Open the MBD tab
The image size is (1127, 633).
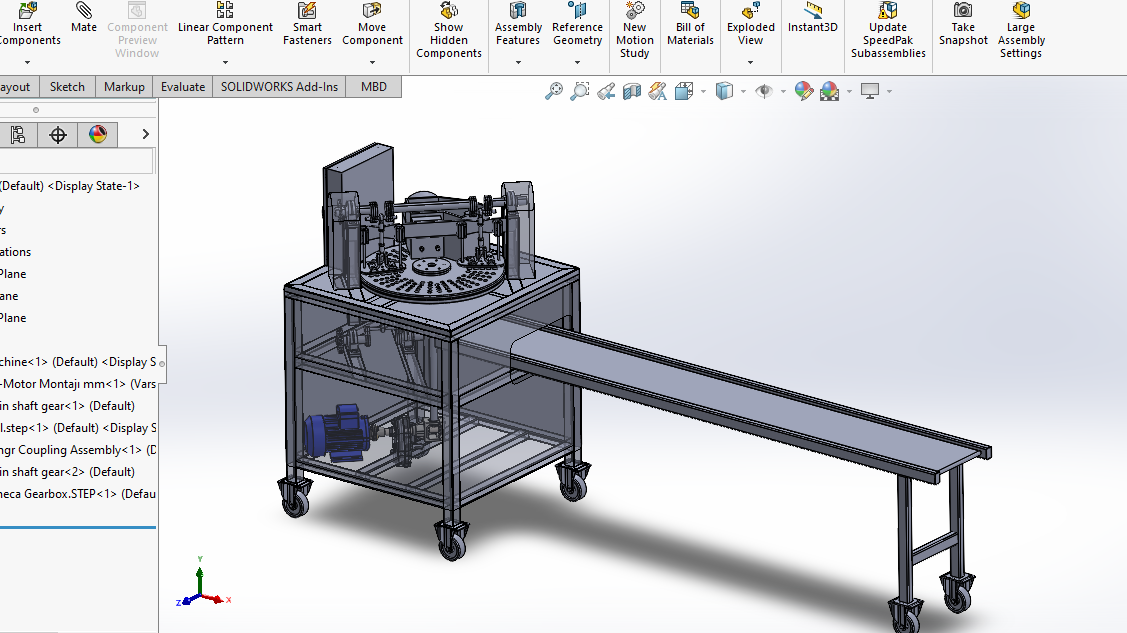coord(374,86)
